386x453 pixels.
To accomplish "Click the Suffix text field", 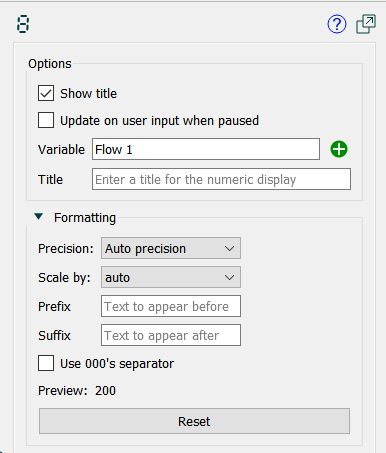I will 171,335.
